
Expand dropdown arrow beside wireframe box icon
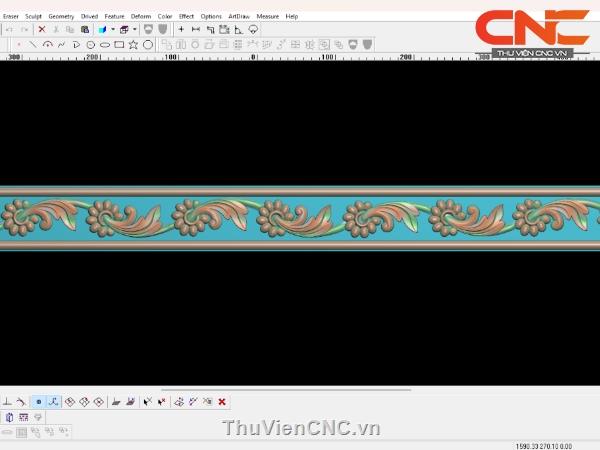click(134, 30)
